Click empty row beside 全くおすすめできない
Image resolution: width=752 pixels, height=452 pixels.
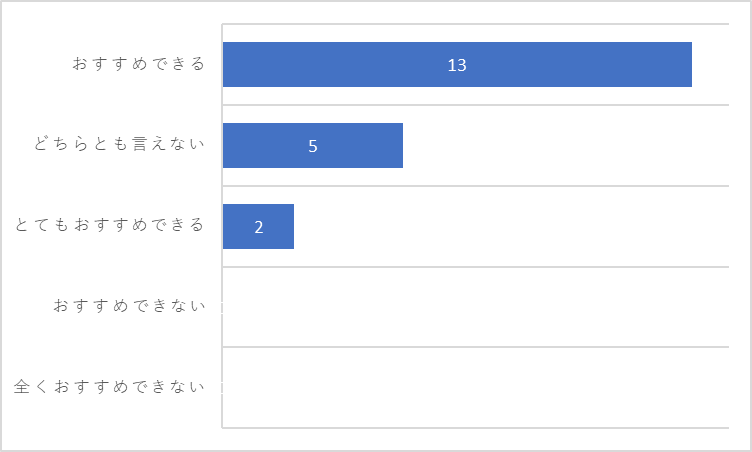coord(476,387)
